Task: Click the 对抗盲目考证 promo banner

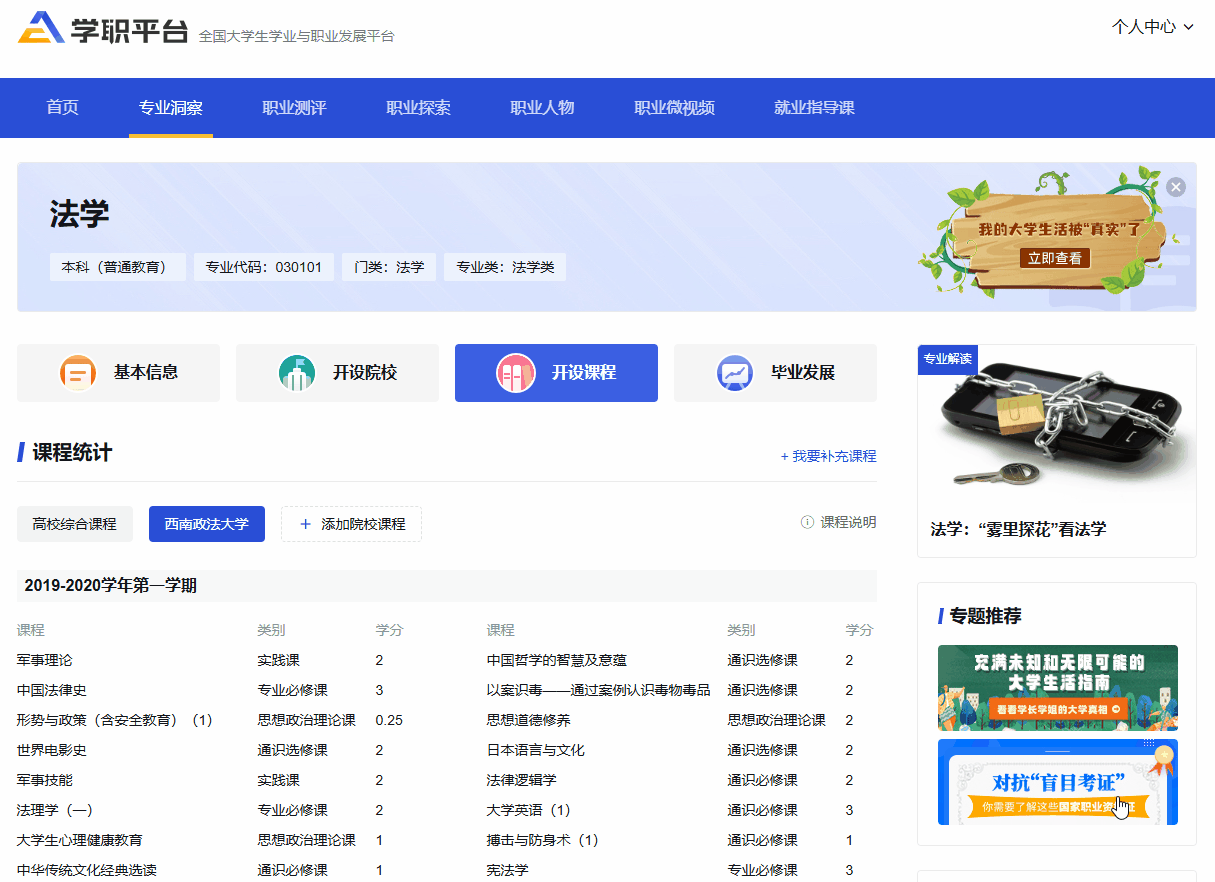Action: [x=1056, y=782]
